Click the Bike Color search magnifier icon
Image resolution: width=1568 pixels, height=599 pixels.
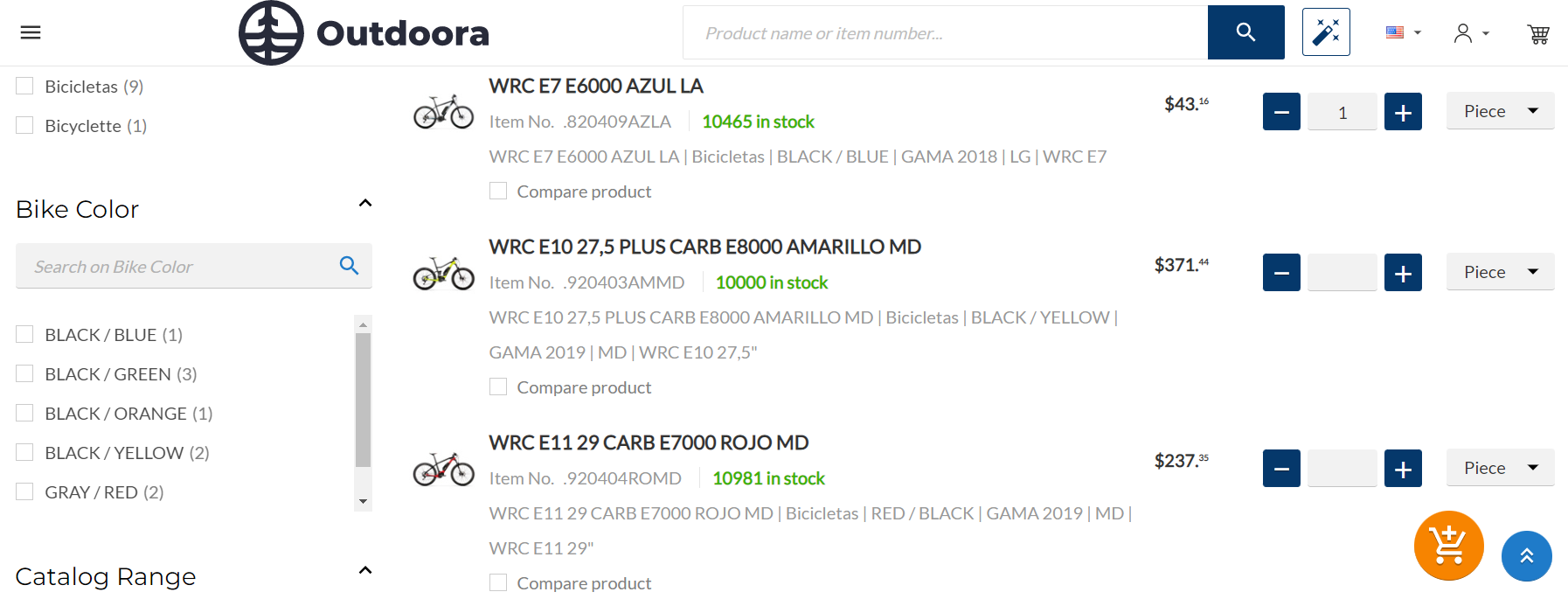(349, 266)
